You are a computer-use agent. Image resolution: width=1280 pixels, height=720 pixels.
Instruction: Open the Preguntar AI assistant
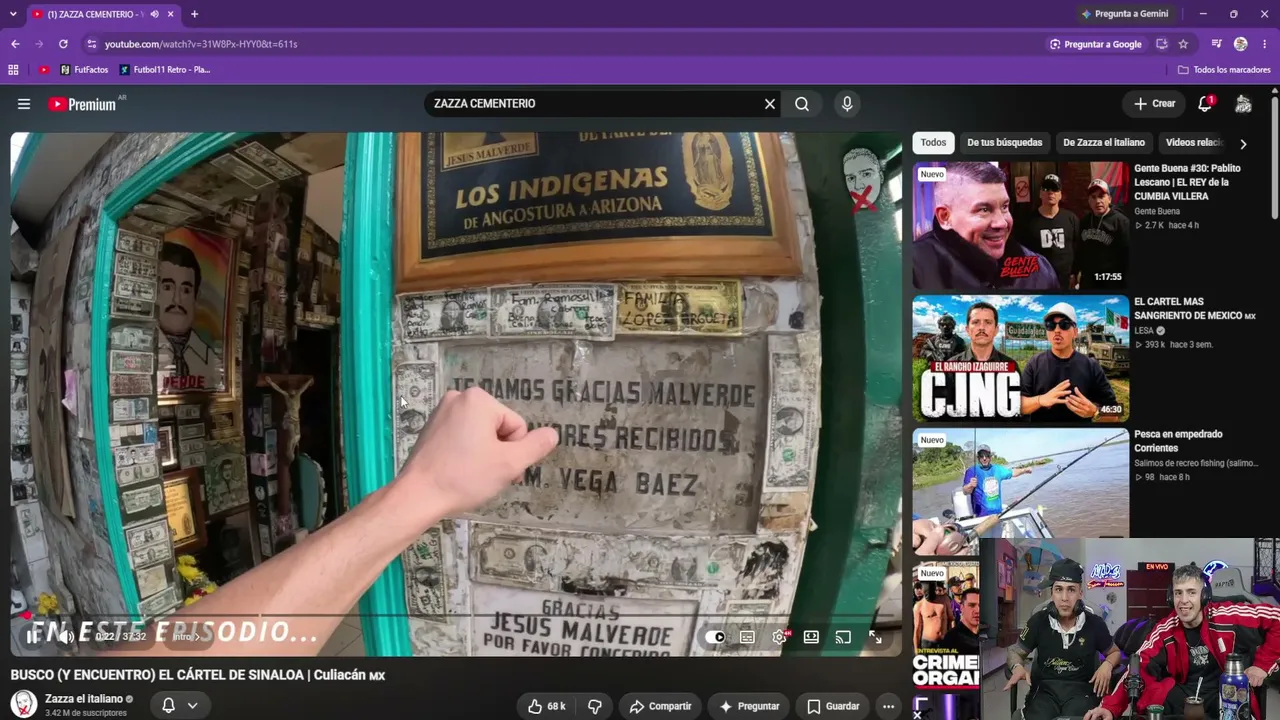(x=749, y=706)
